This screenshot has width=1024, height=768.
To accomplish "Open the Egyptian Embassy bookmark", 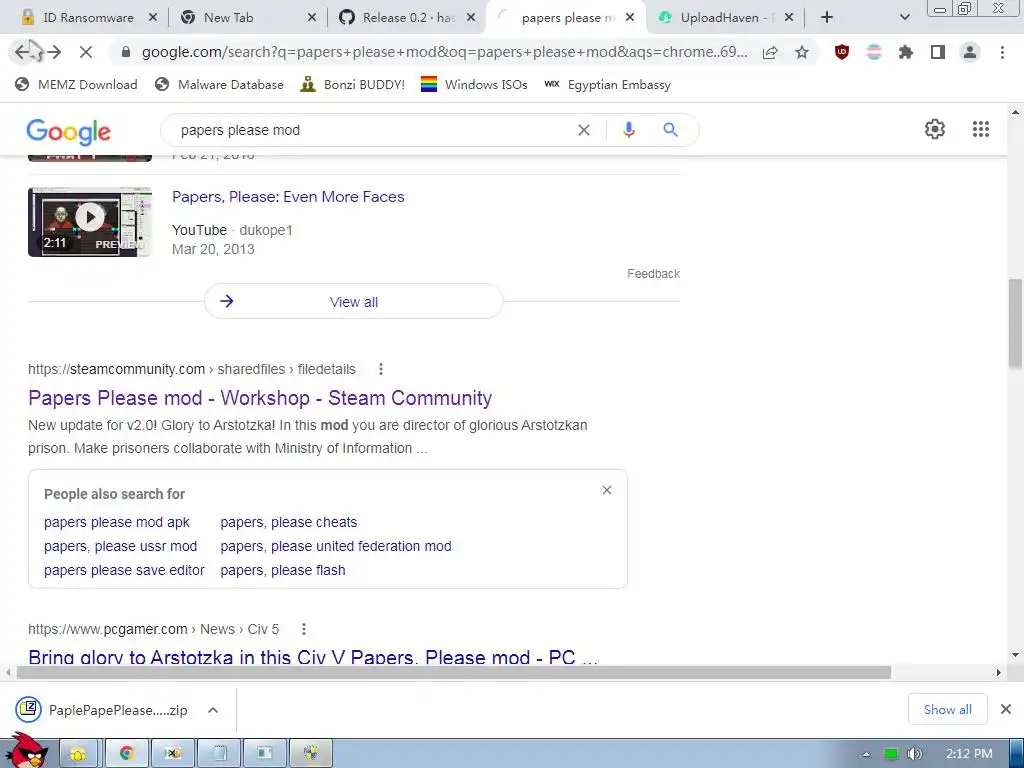I will tap(607, 84).
